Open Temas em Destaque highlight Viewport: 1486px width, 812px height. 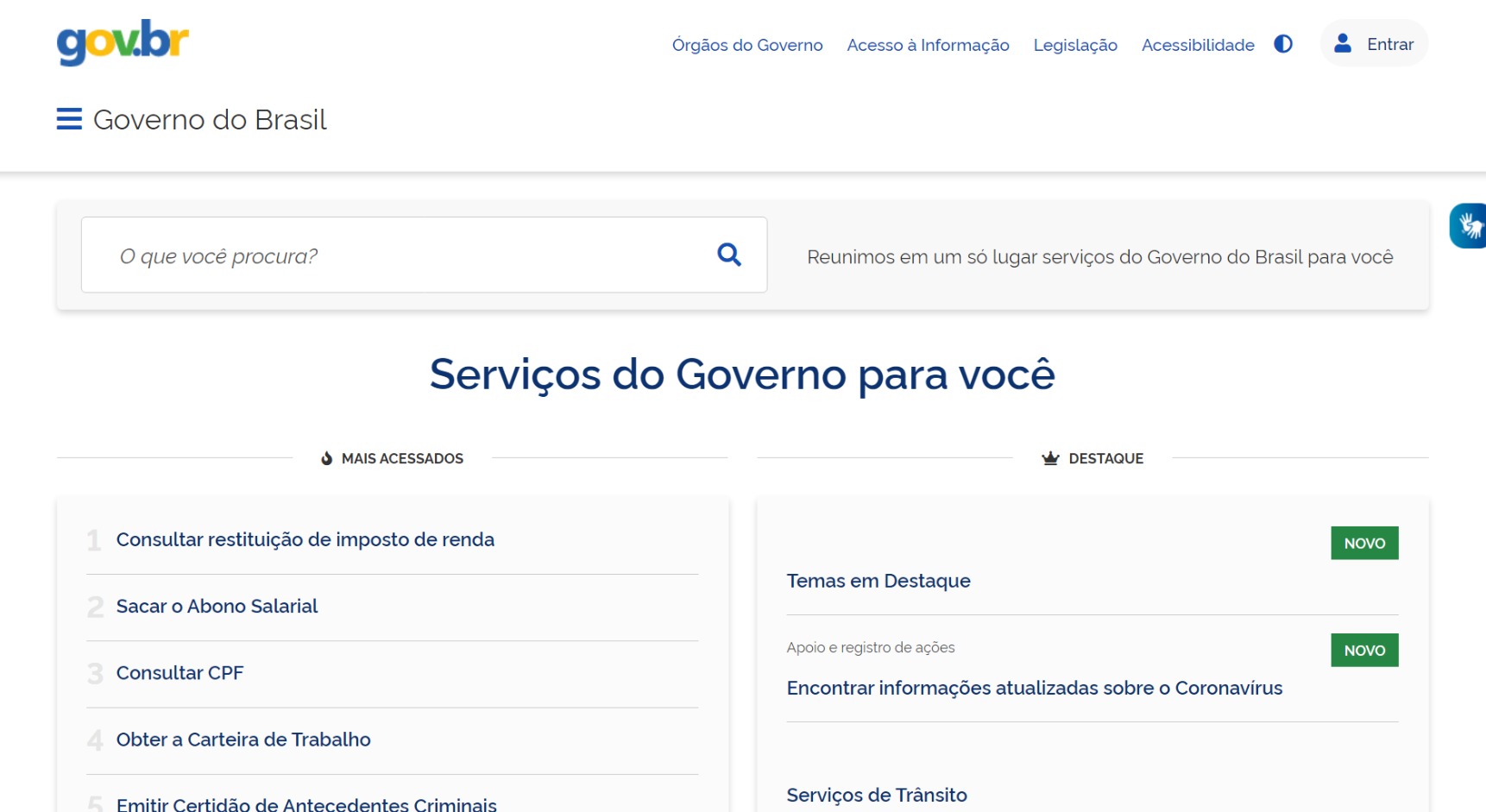(x=878, y=581)
